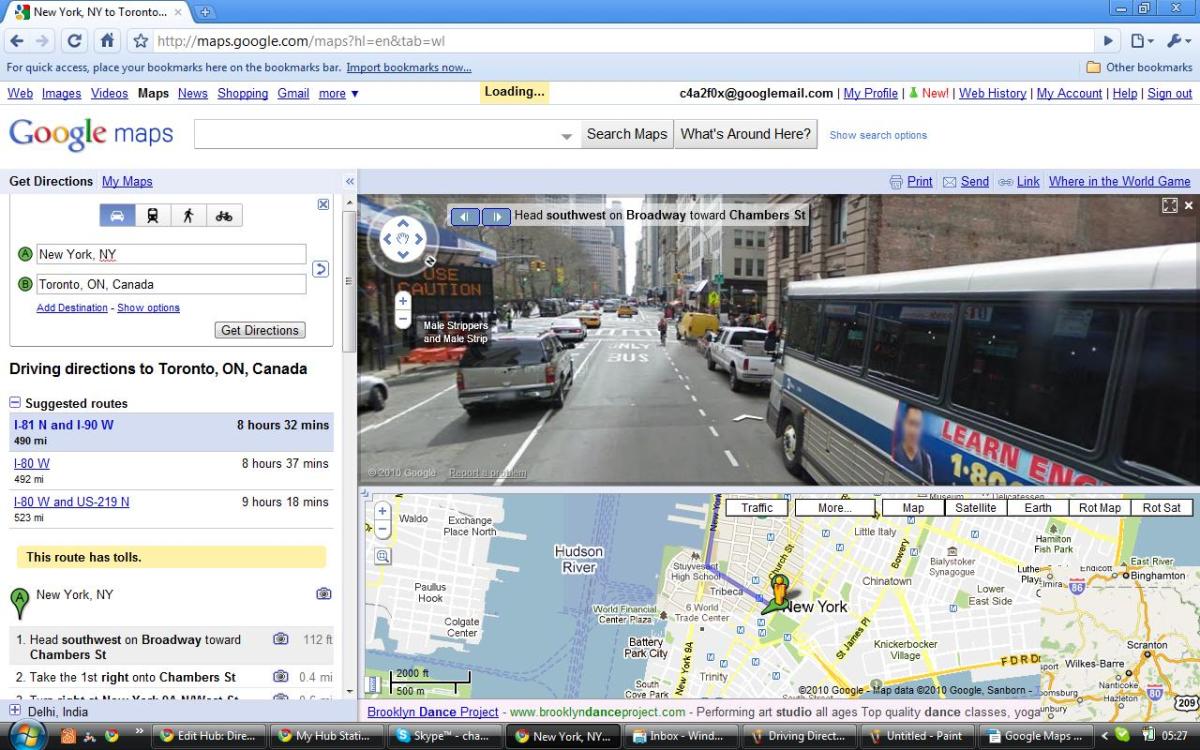Open the Chrome page menu
The width and height of the screenshot is (1200, 750).
coord(1141,41)
